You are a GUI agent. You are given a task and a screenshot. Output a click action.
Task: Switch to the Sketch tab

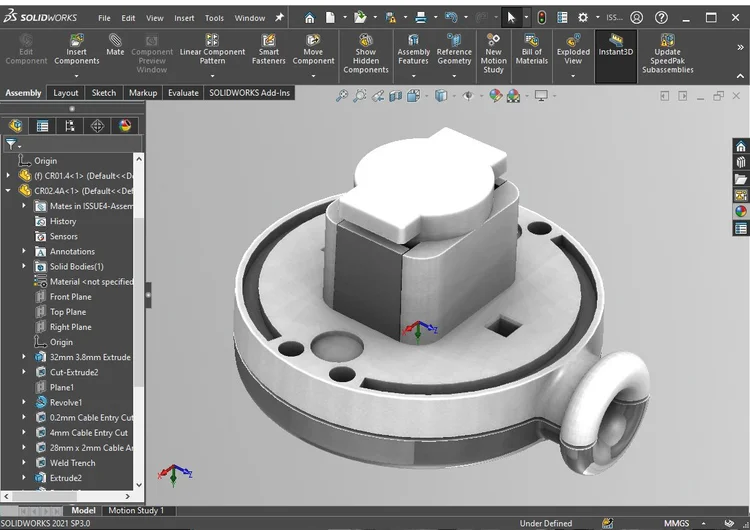click(x=104, y=93)
